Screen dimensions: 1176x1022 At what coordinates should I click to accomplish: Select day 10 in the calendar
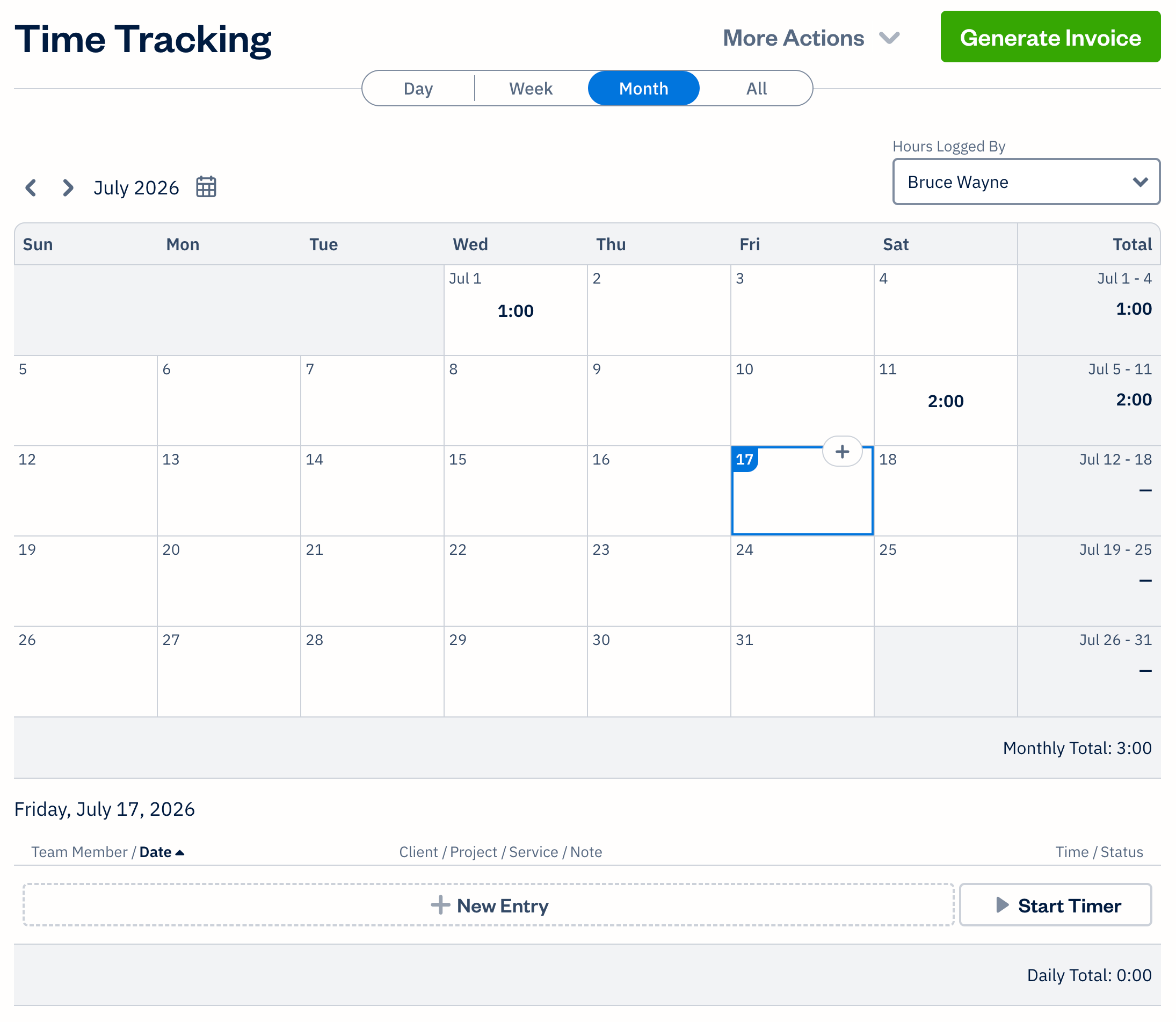click(x=802, y=401)
